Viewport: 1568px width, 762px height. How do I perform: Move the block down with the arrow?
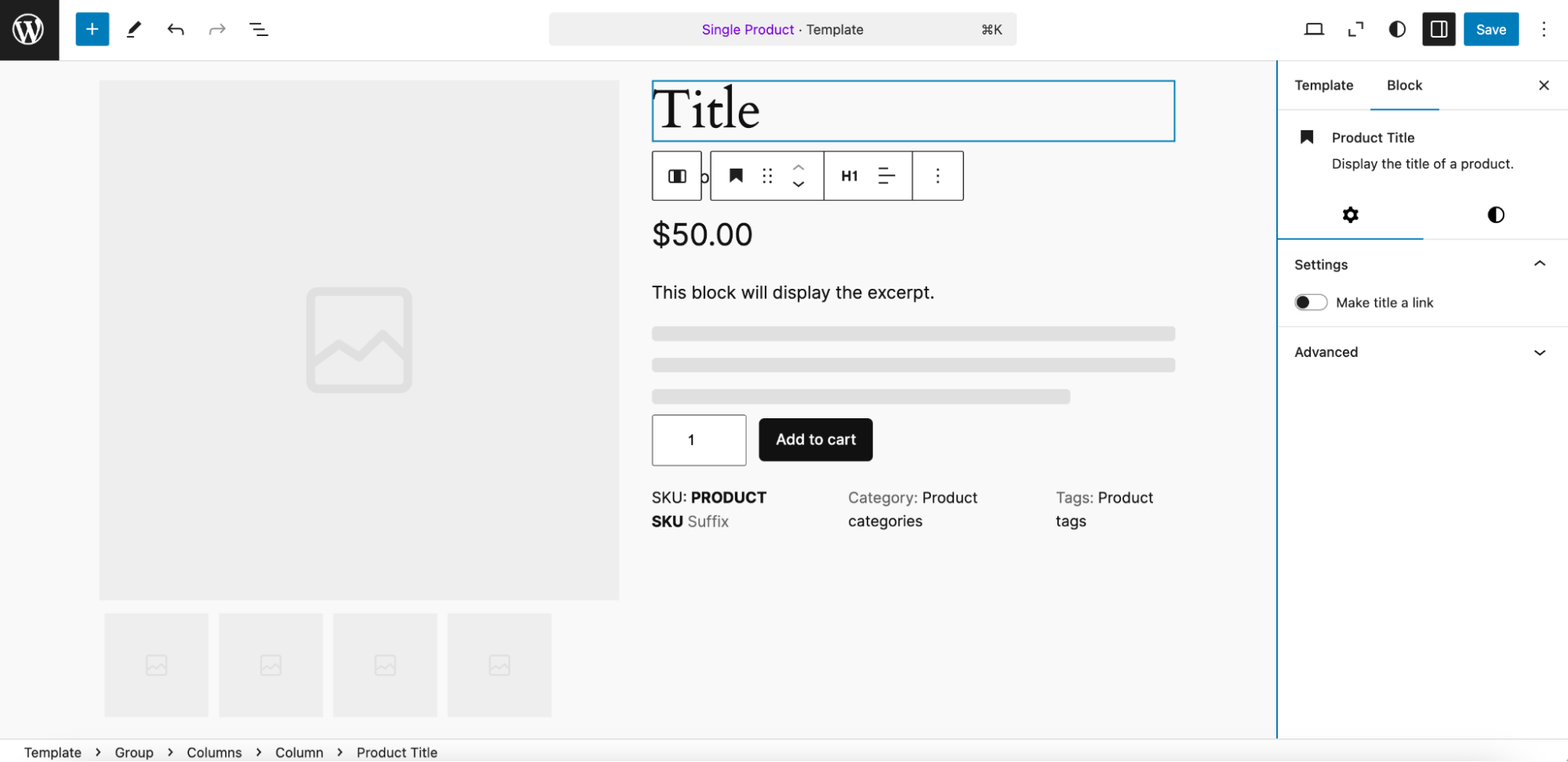point(799,185)
